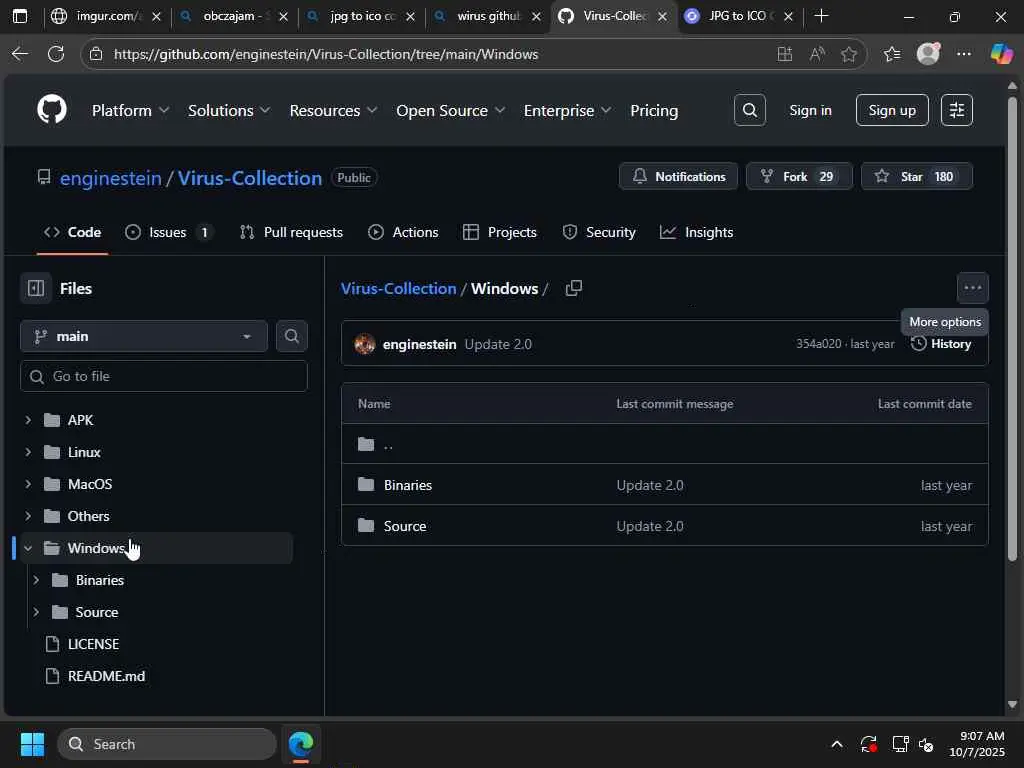The width and height of the screenshot is (1024, 768).
Task: Open the browser profile avatar
Action: 928,54
